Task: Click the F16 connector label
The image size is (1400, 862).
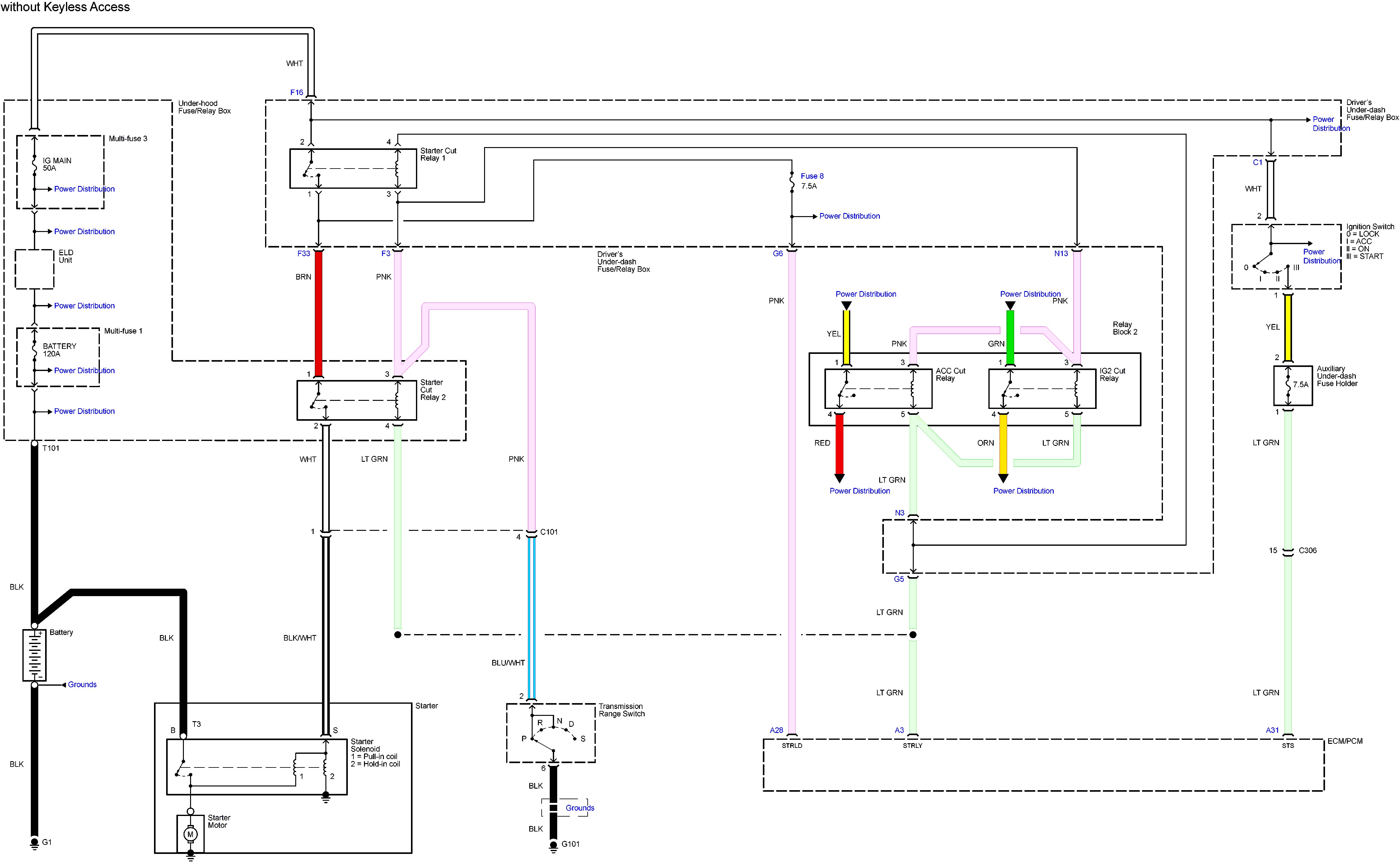Action: coord(296,92)
